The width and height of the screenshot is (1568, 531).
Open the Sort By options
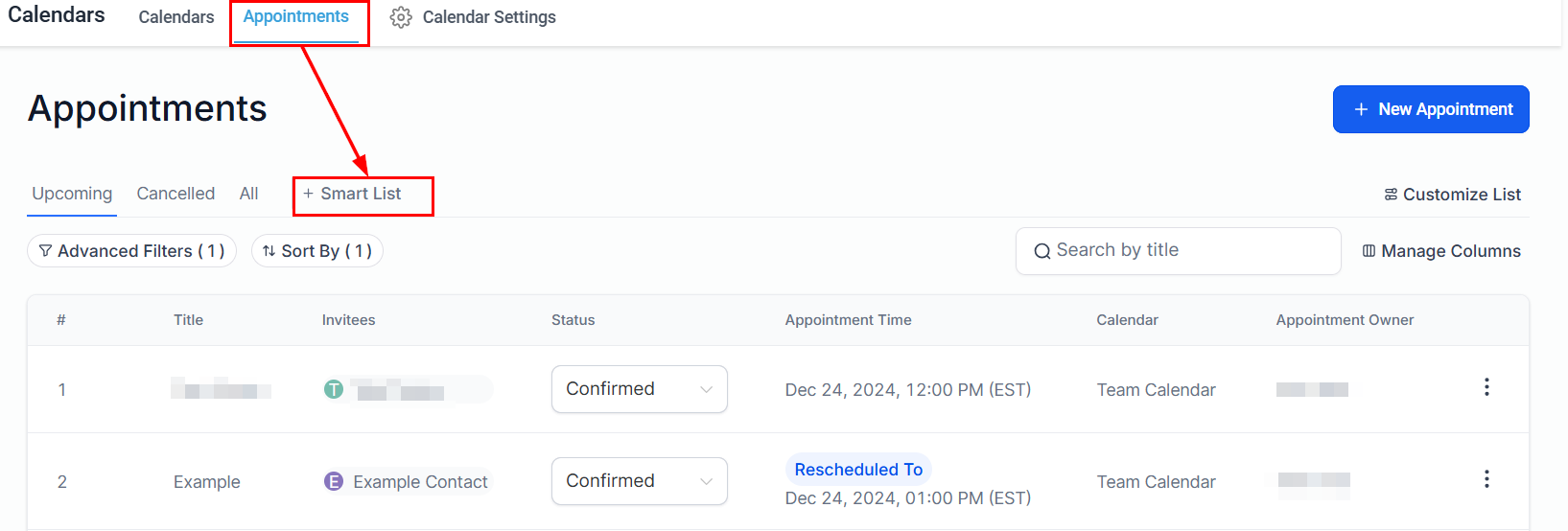point(316,251)
